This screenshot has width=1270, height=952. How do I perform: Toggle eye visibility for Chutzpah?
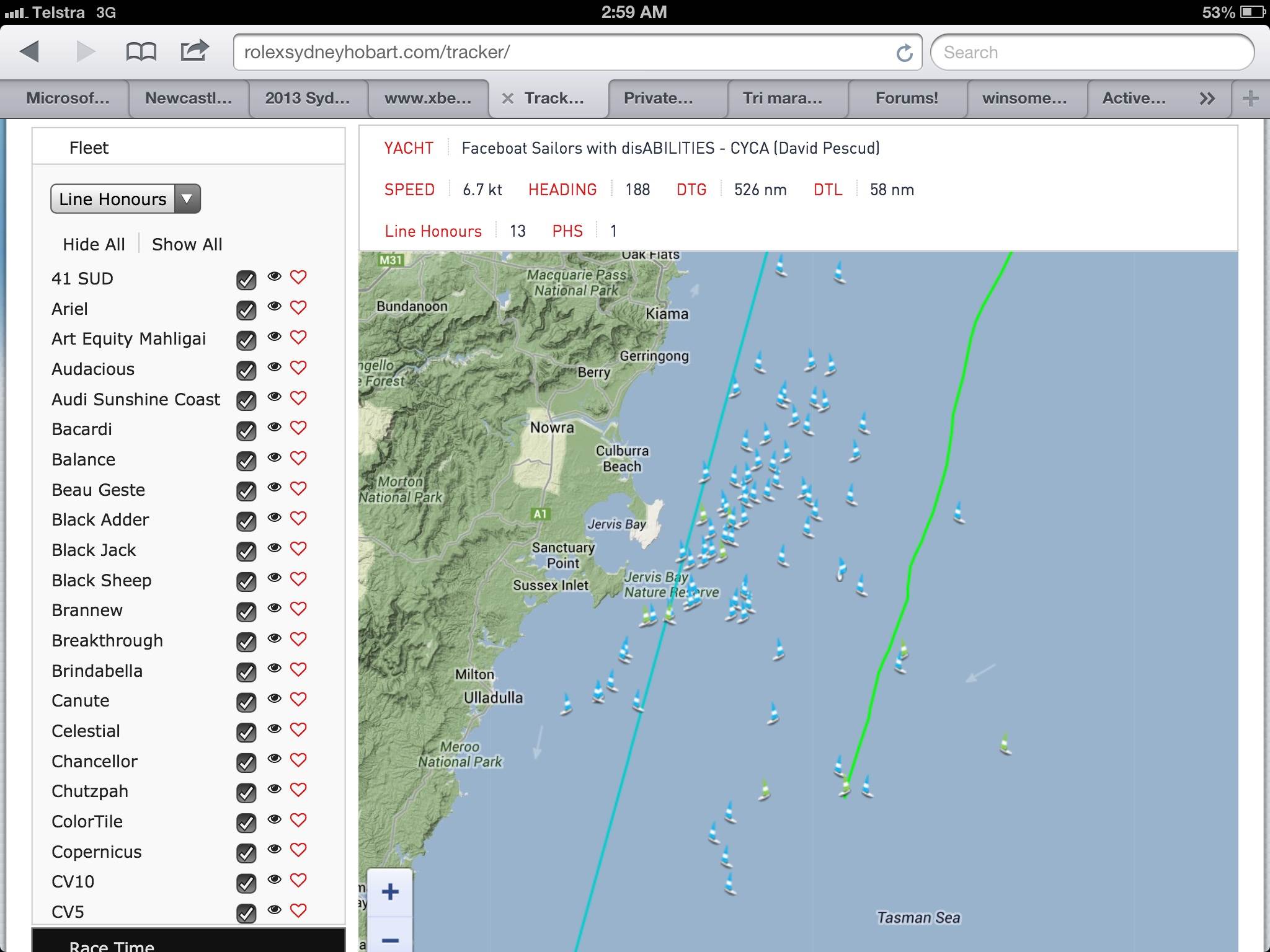tap(274, 789)
